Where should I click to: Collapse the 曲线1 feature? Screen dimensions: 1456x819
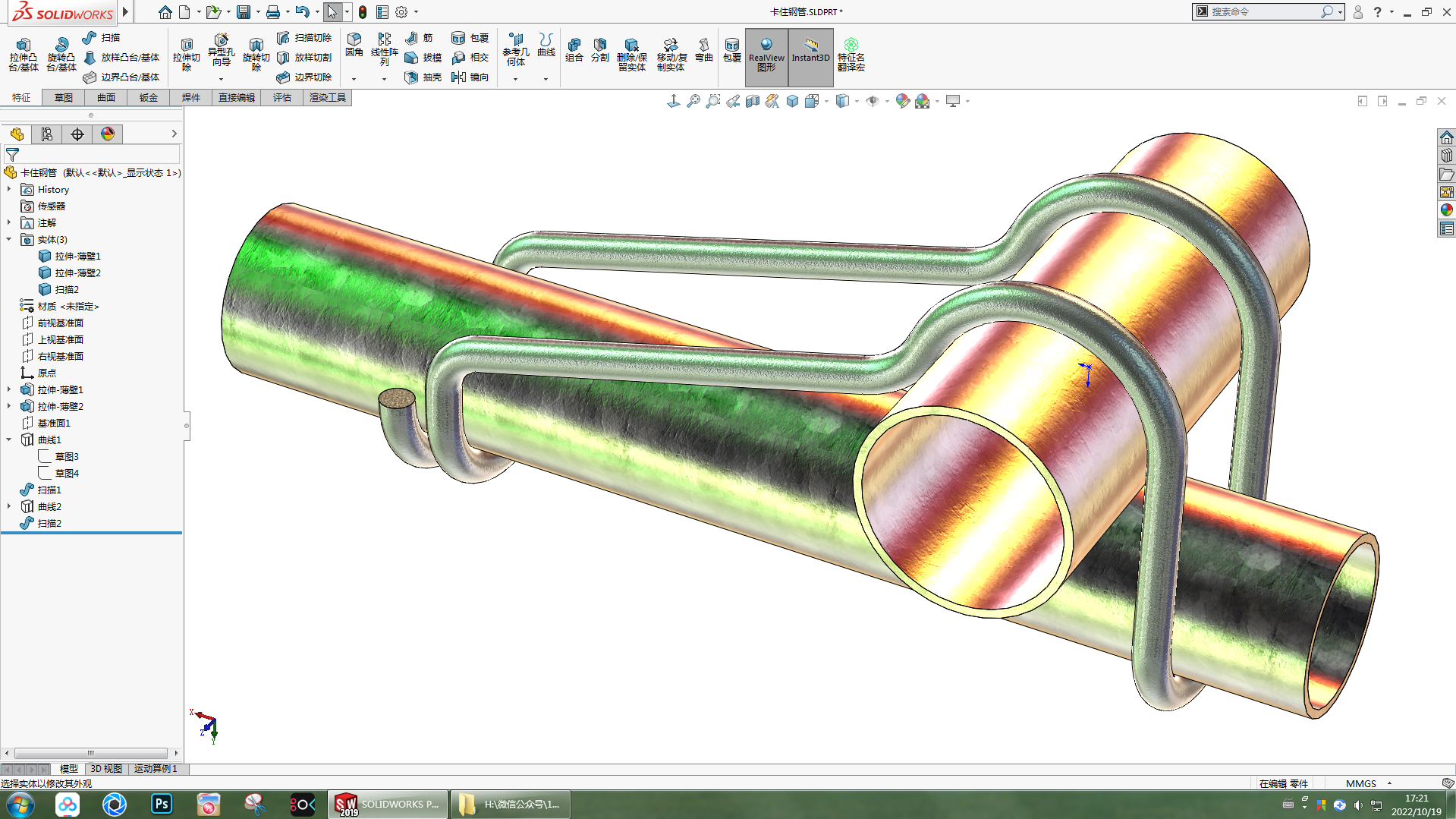point(9,439)
